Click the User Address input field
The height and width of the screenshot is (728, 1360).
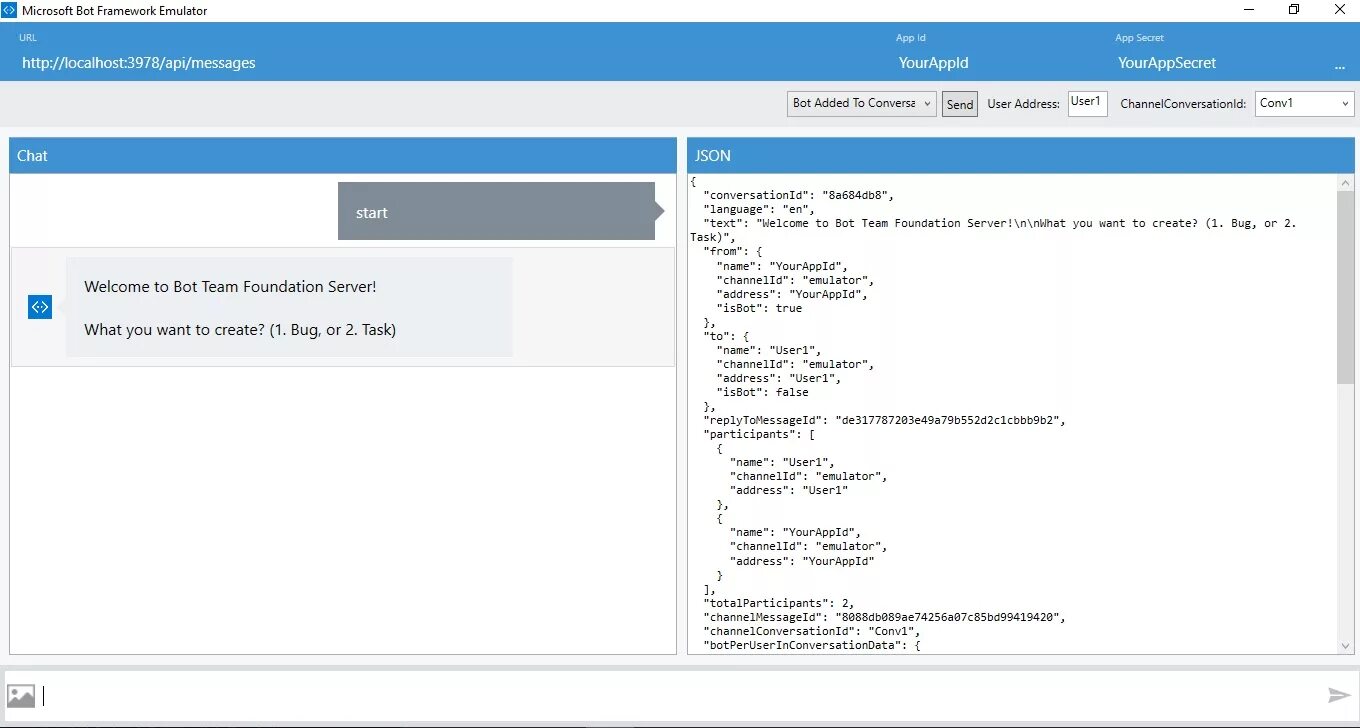point(1087,103)
